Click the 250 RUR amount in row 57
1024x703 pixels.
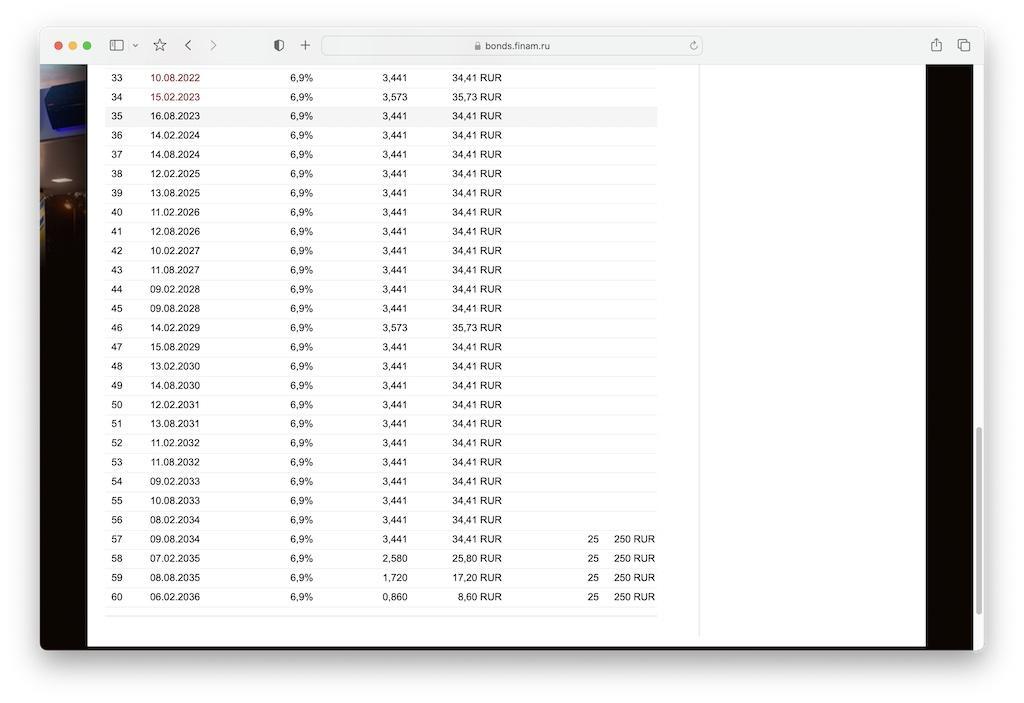click(634, 539)
